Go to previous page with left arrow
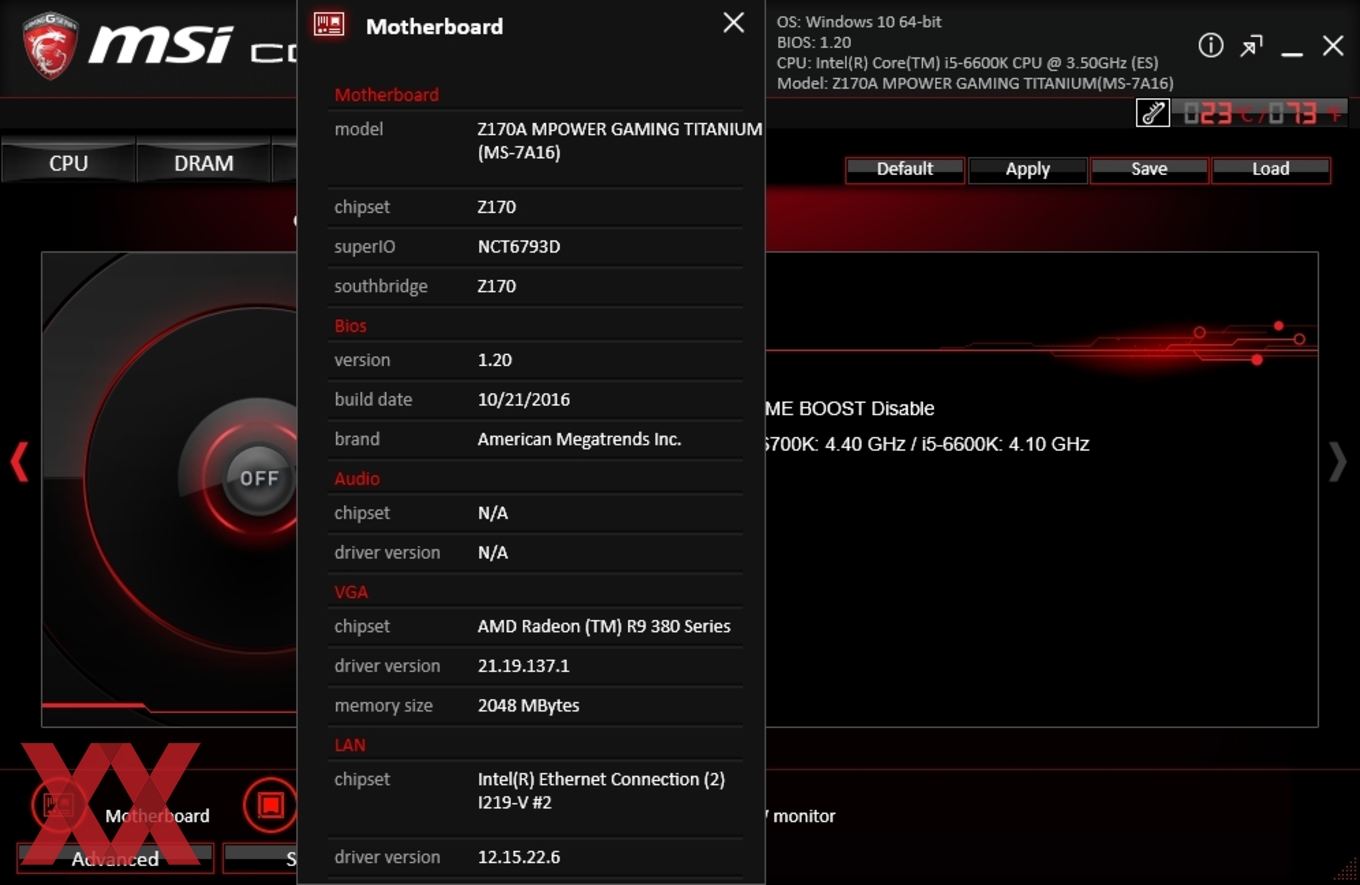The width and height of the screenshot is (1360, 885). tap(19, 462)
